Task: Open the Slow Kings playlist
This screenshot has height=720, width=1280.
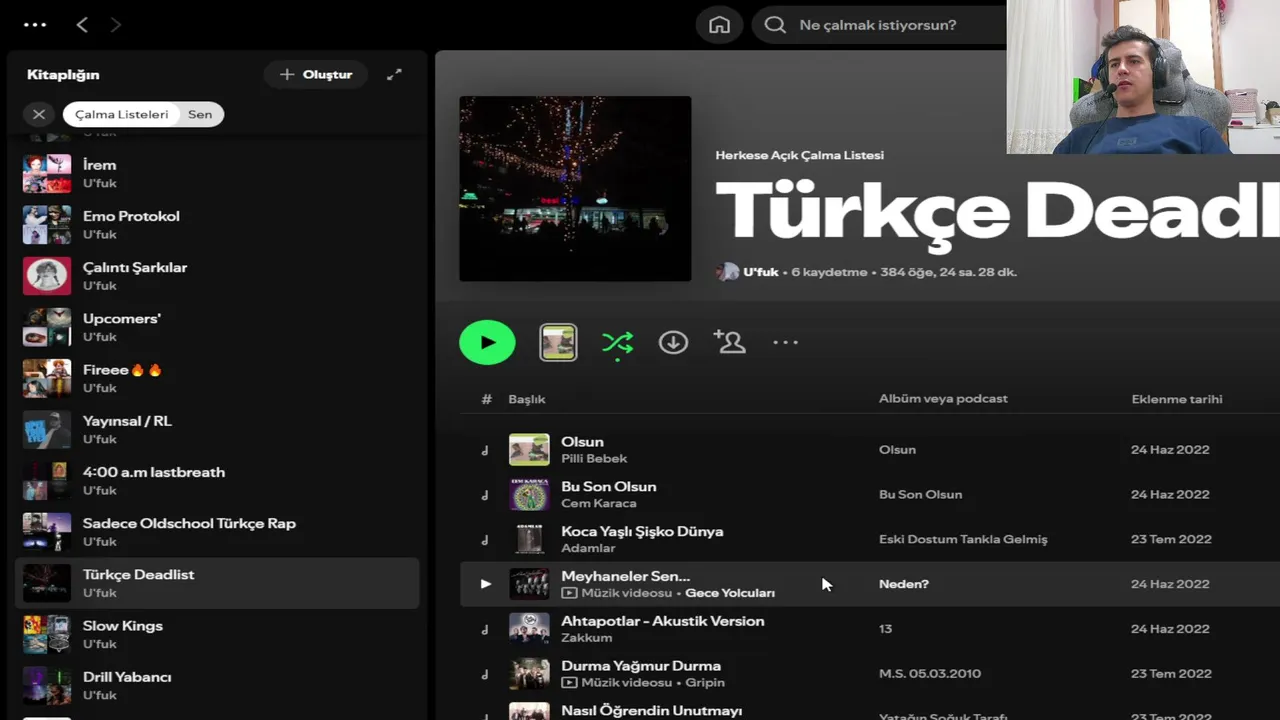Action: tap(217, 634)
